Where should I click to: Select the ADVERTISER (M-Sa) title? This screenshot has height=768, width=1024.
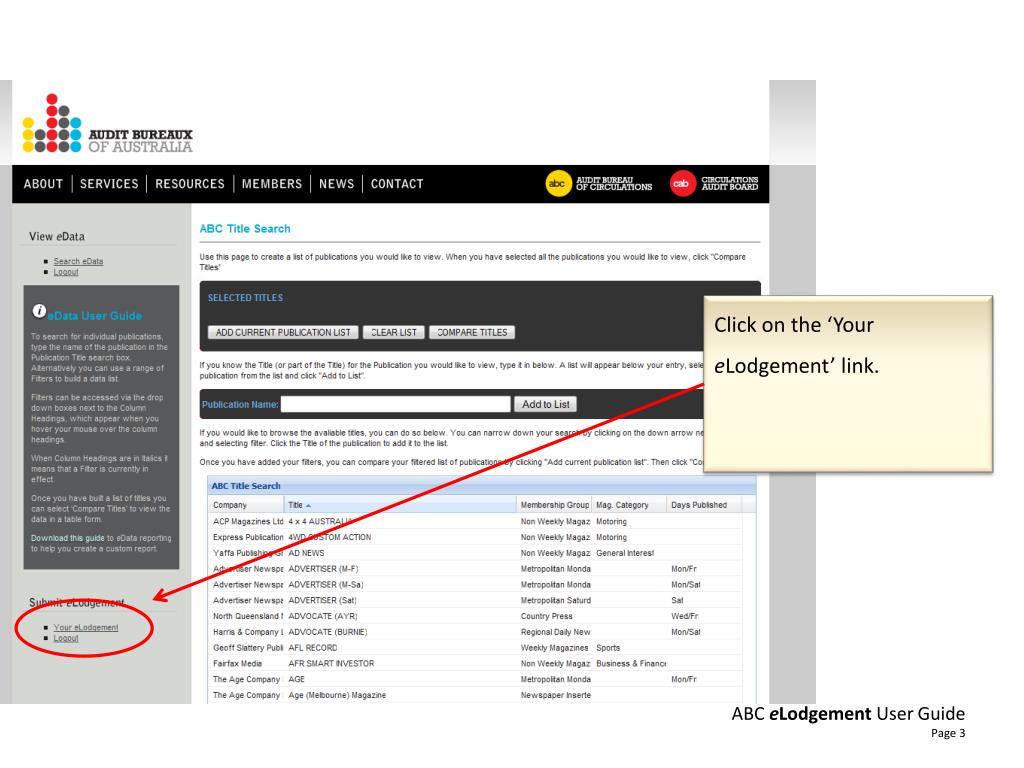(326, 584)
